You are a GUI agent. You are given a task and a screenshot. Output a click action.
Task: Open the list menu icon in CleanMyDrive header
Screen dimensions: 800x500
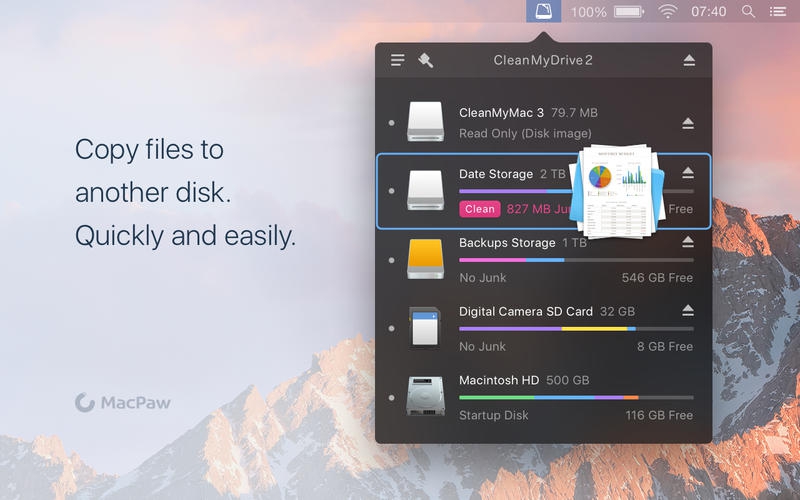pyautogui.click(x=398, y=60)
